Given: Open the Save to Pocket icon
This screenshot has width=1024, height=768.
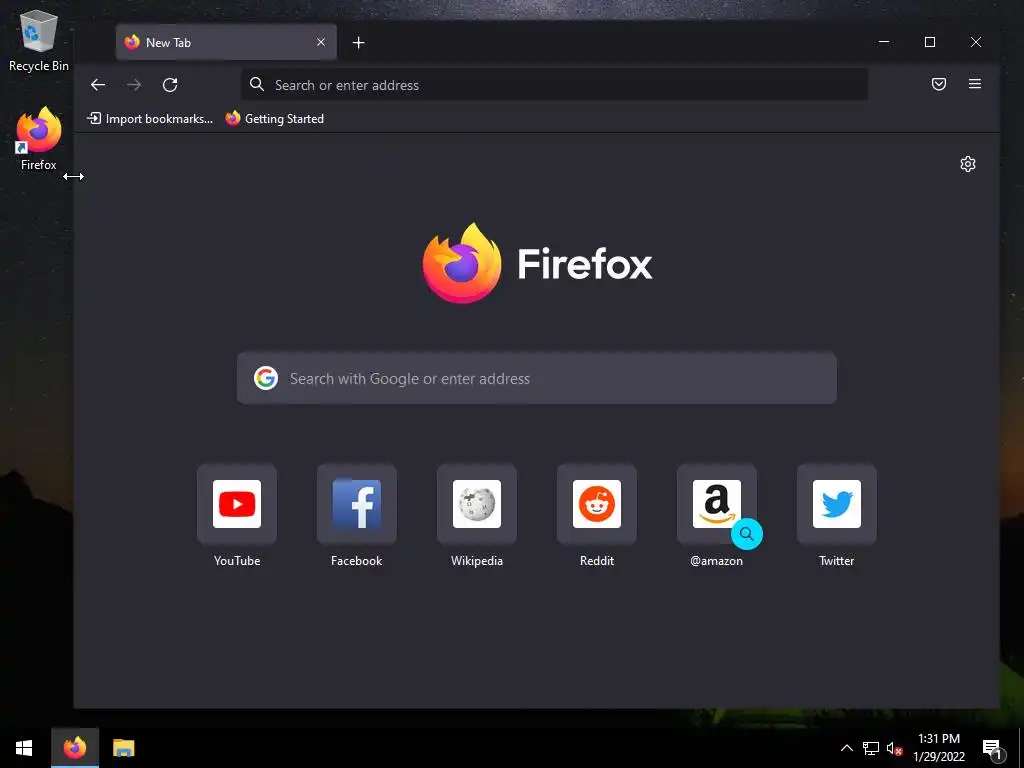Looking at the screenshot, I should [x=938, y=84].
